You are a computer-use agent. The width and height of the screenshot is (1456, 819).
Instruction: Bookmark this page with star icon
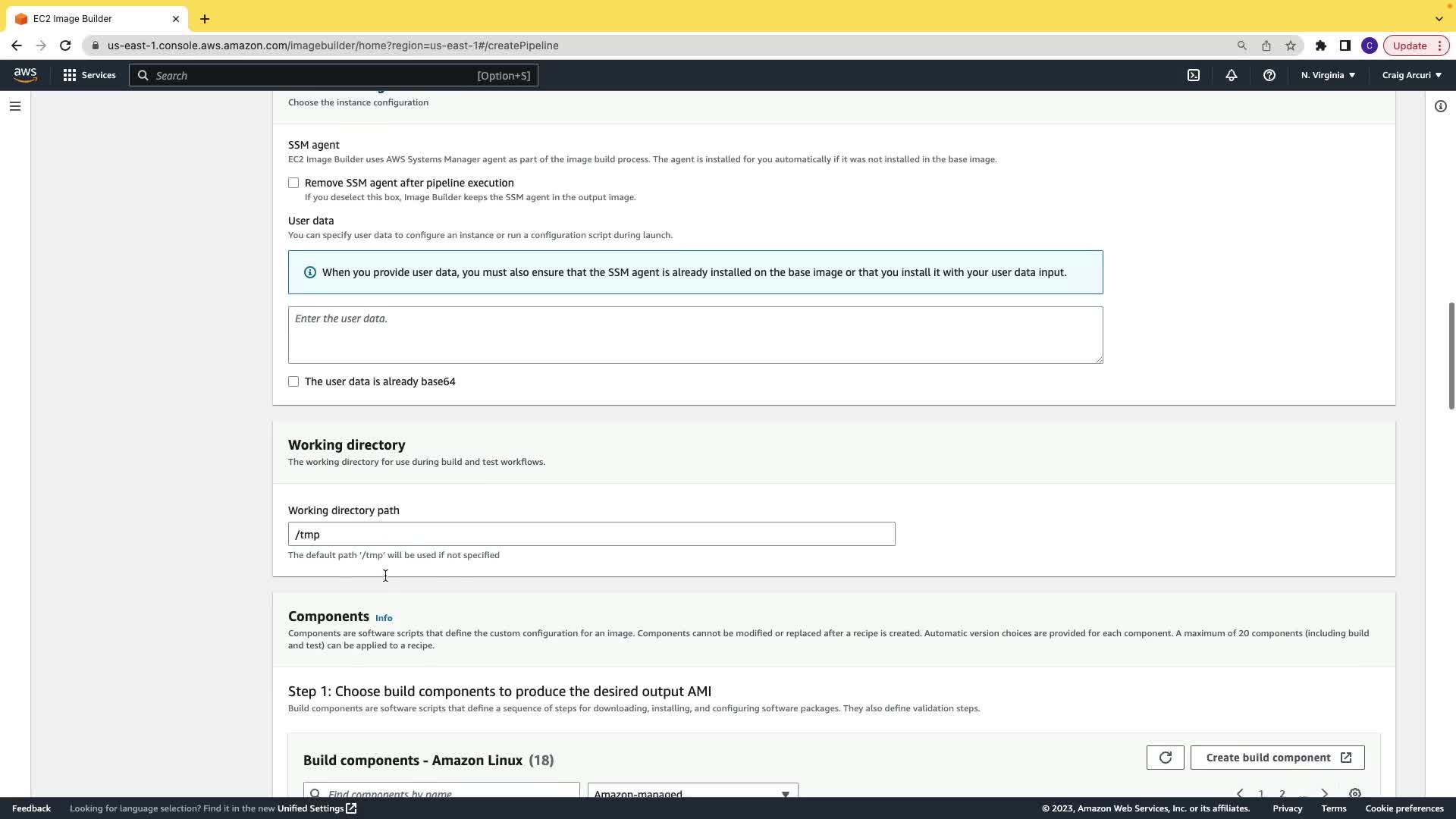[x=1291, y=45]
